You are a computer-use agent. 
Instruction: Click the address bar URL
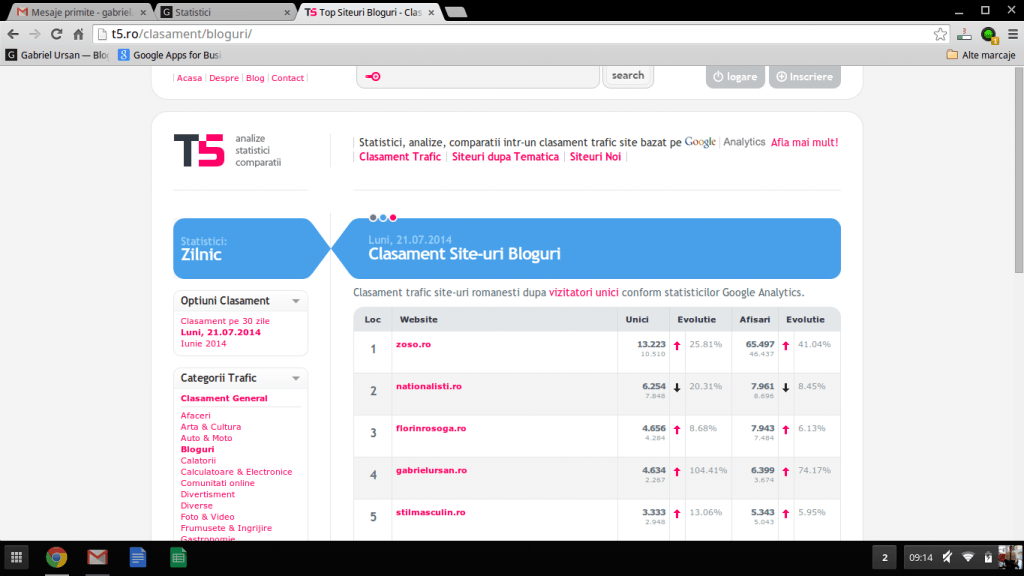point(182,34)
